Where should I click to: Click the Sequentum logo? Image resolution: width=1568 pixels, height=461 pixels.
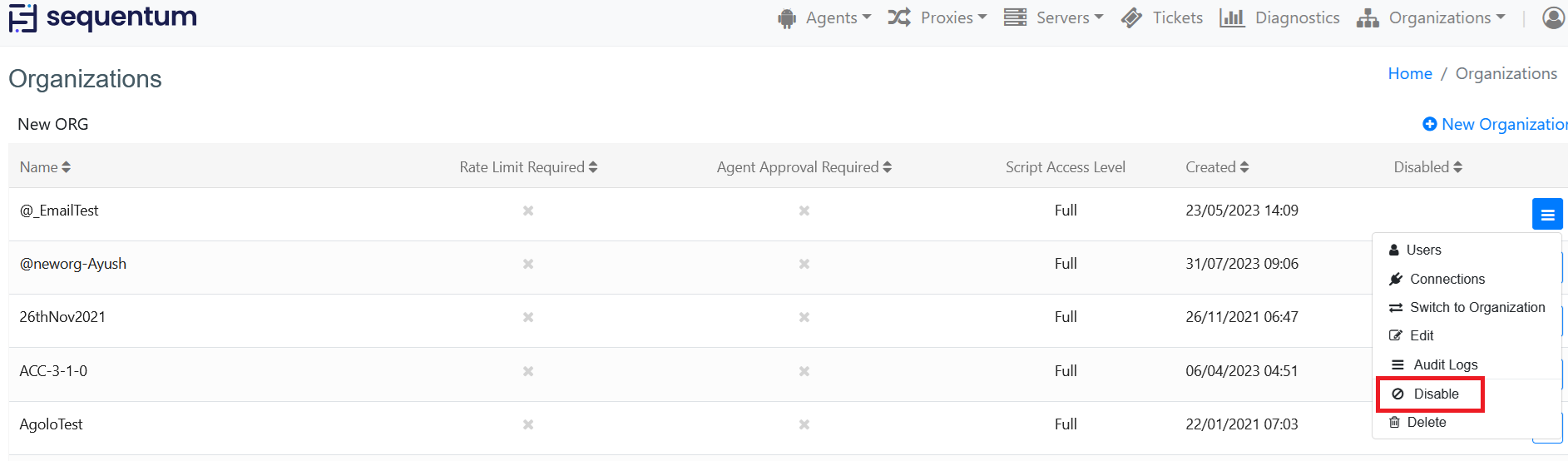click(x=103, y=17)
